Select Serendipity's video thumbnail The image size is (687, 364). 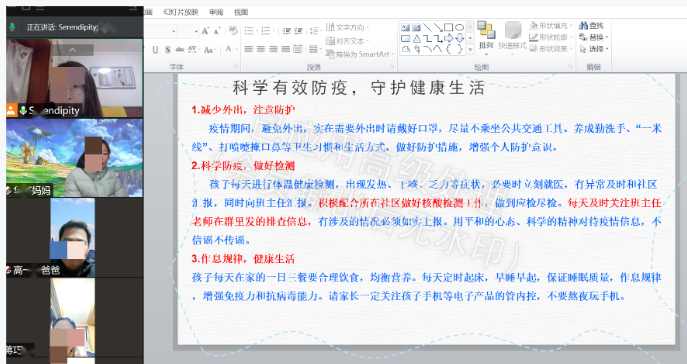coord(74,78)
